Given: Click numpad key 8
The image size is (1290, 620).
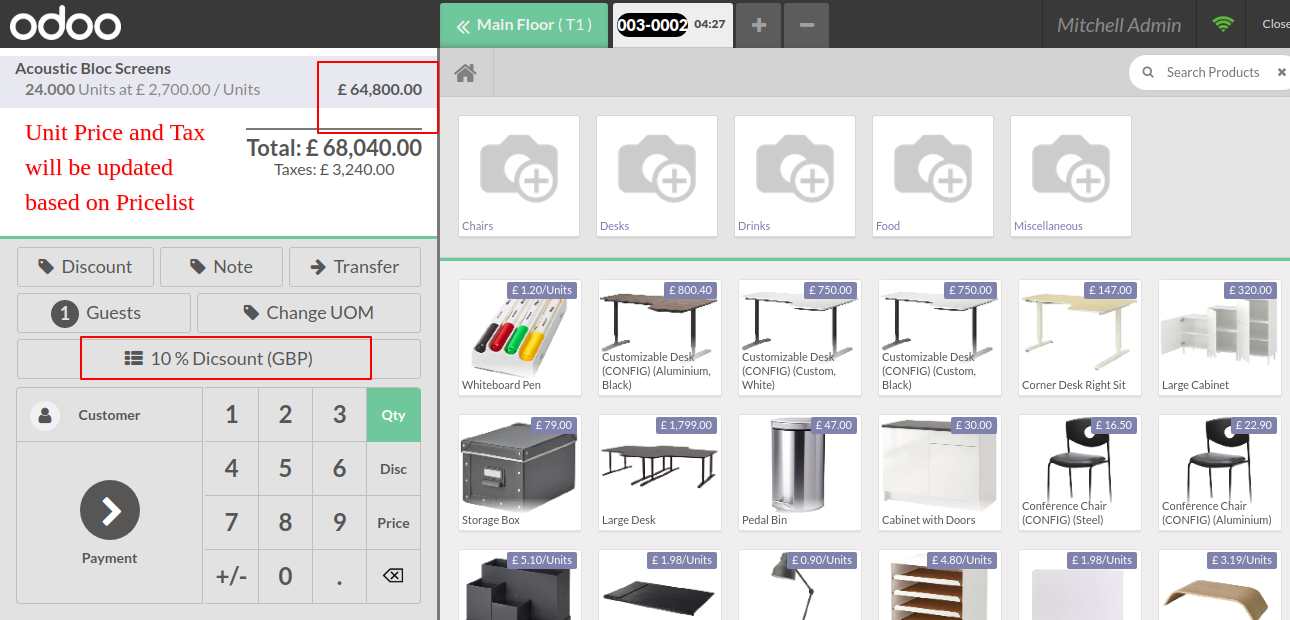Looking at the screenshot, I should coord(285,522).
